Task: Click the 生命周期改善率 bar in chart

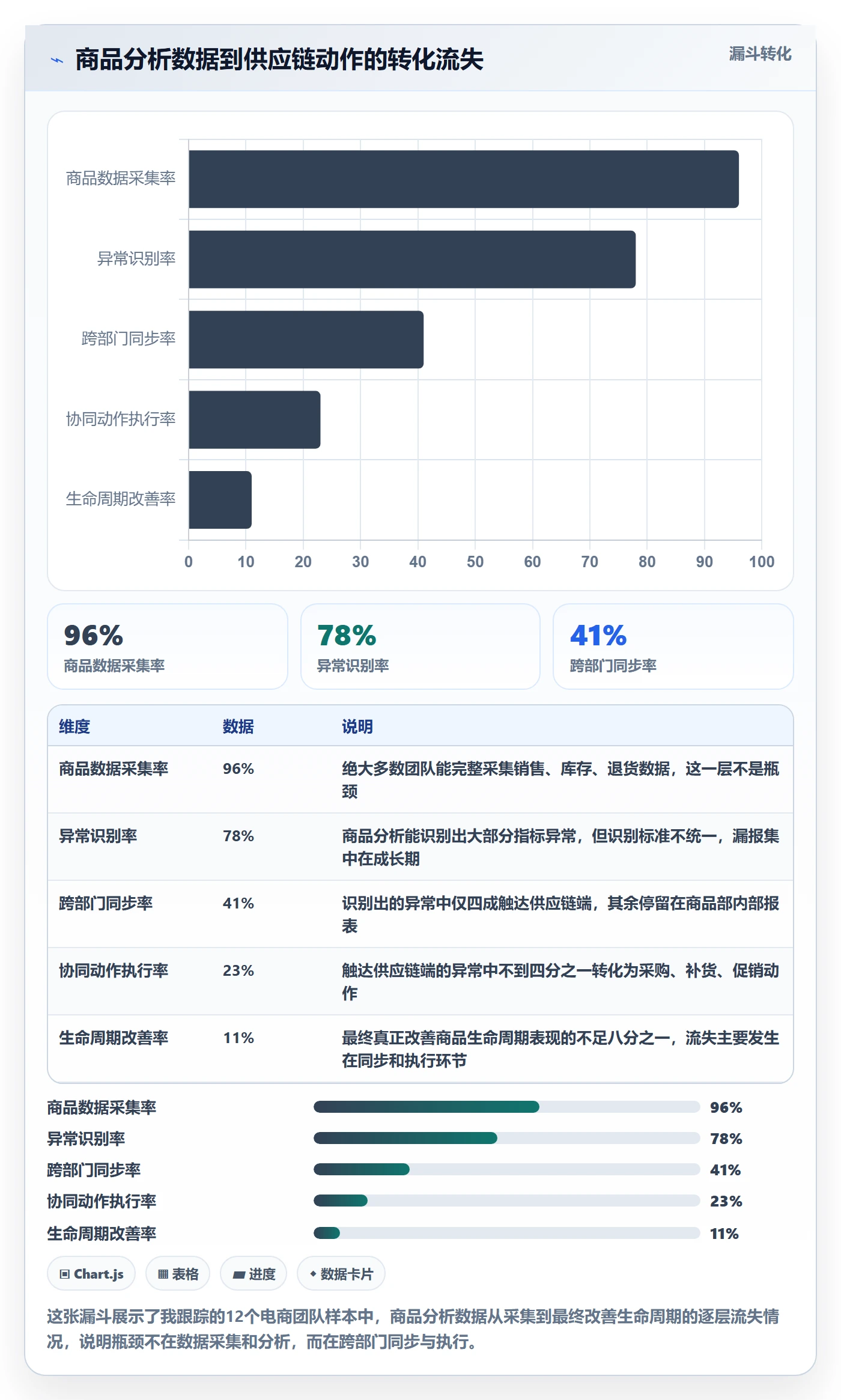Action: point(220,500)
